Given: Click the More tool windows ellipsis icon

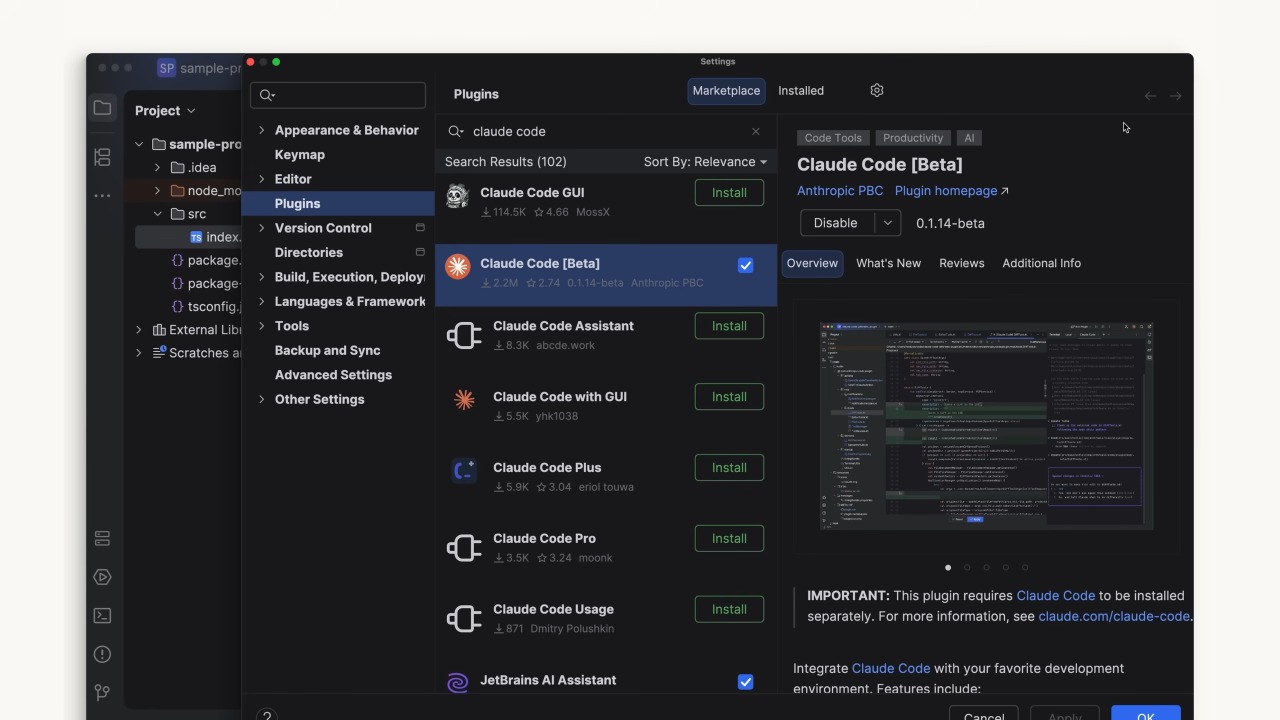Looking at the screenshot, I should click(x=102, y=196).
